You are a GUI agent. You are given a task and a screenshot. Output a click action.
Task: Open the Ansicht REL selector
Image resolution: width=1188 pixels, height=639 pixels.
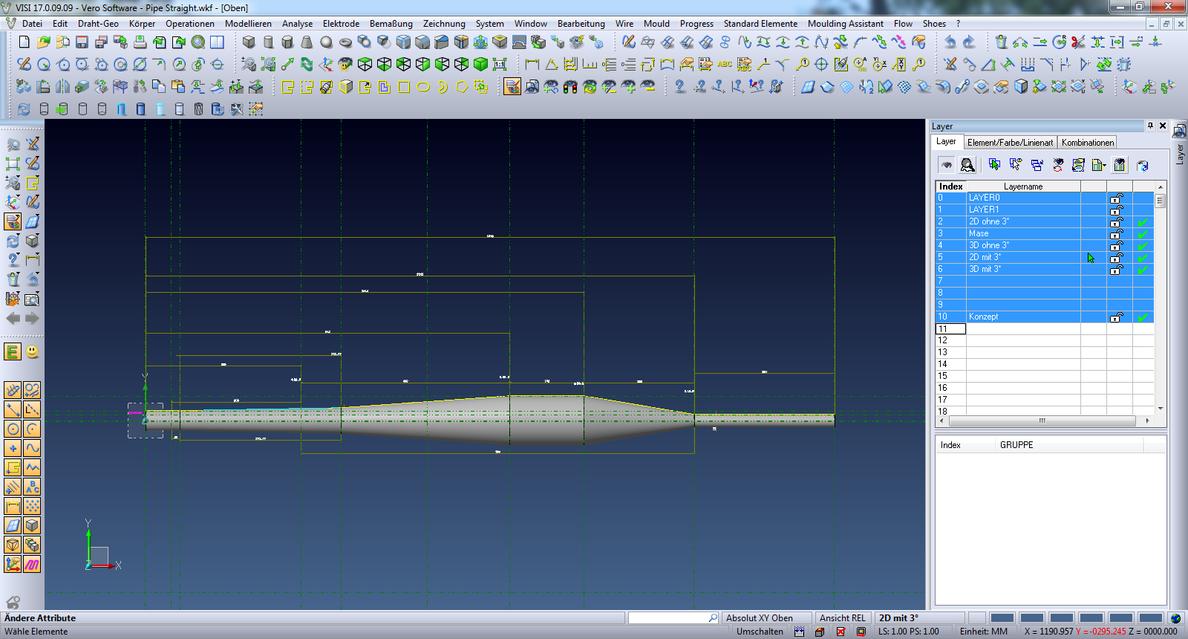pos(843,618)
